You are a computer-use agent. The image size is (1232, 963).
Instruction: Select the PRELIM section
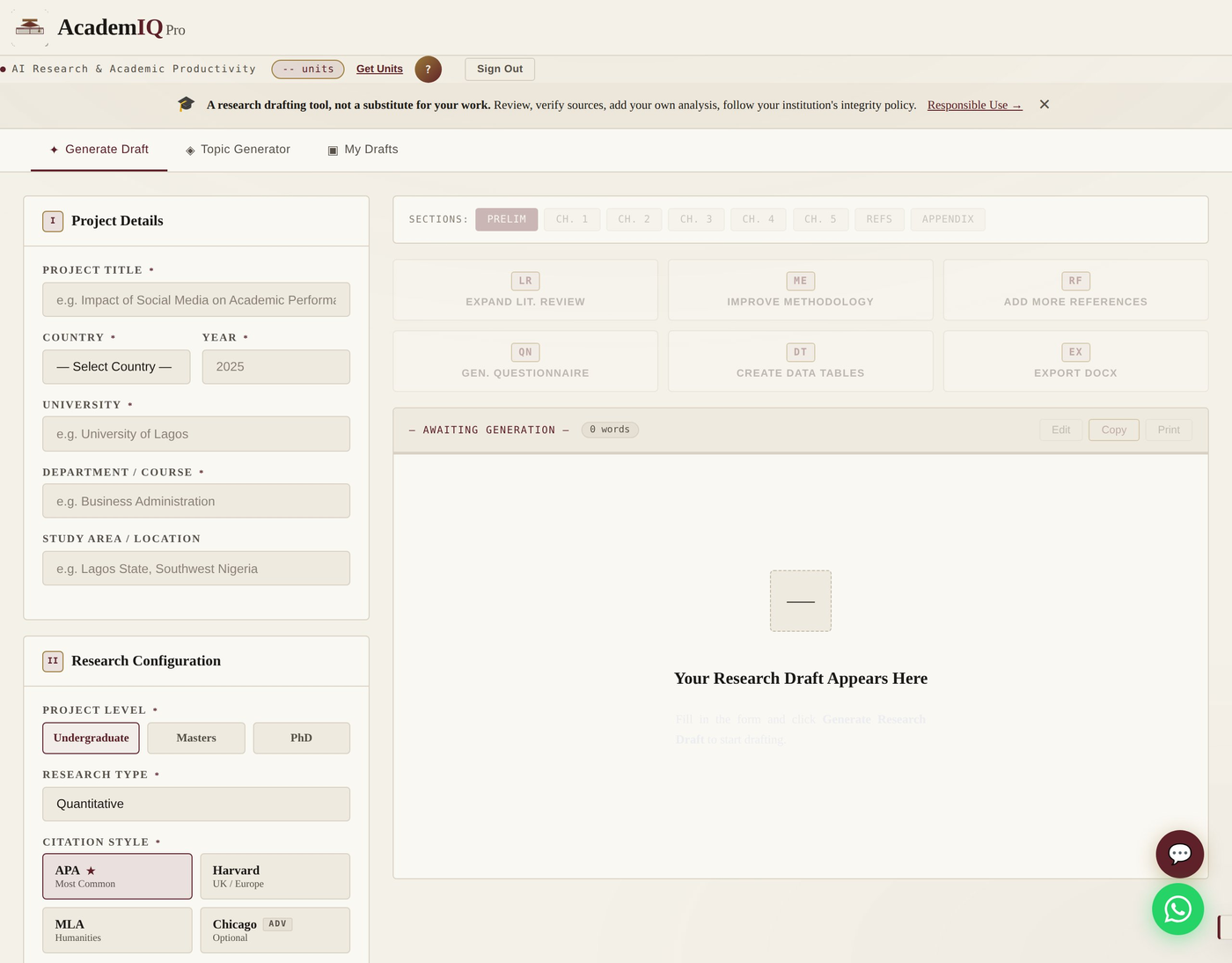507,219
